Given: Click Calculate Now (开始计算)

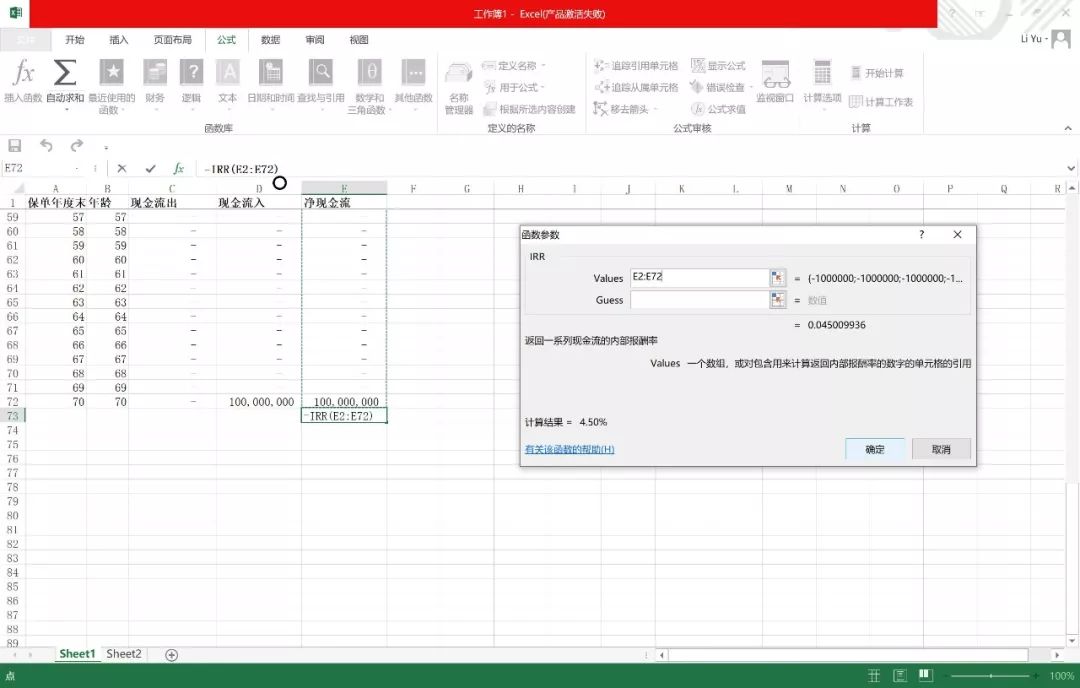Looking at the screenshot, I should tap(876, 73).
